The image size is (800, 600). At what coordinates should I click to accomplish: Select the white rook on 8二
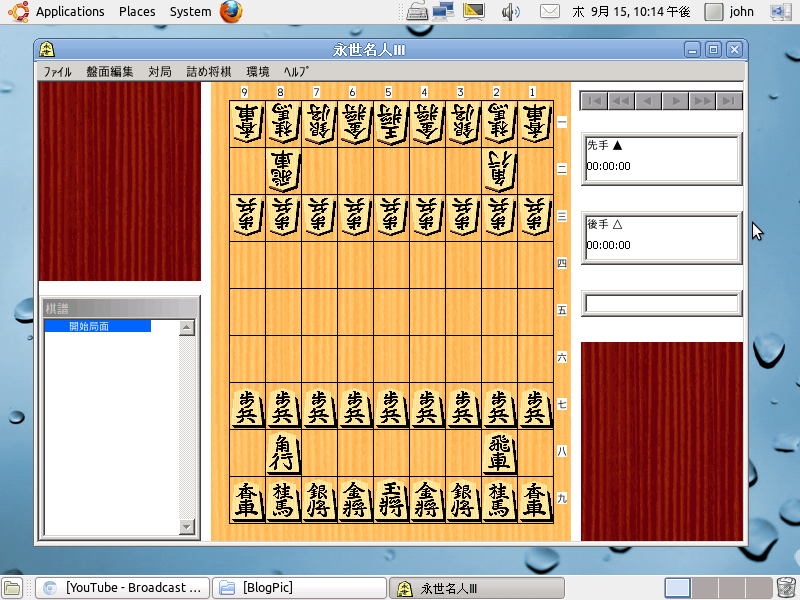click(x=283, y=171)
